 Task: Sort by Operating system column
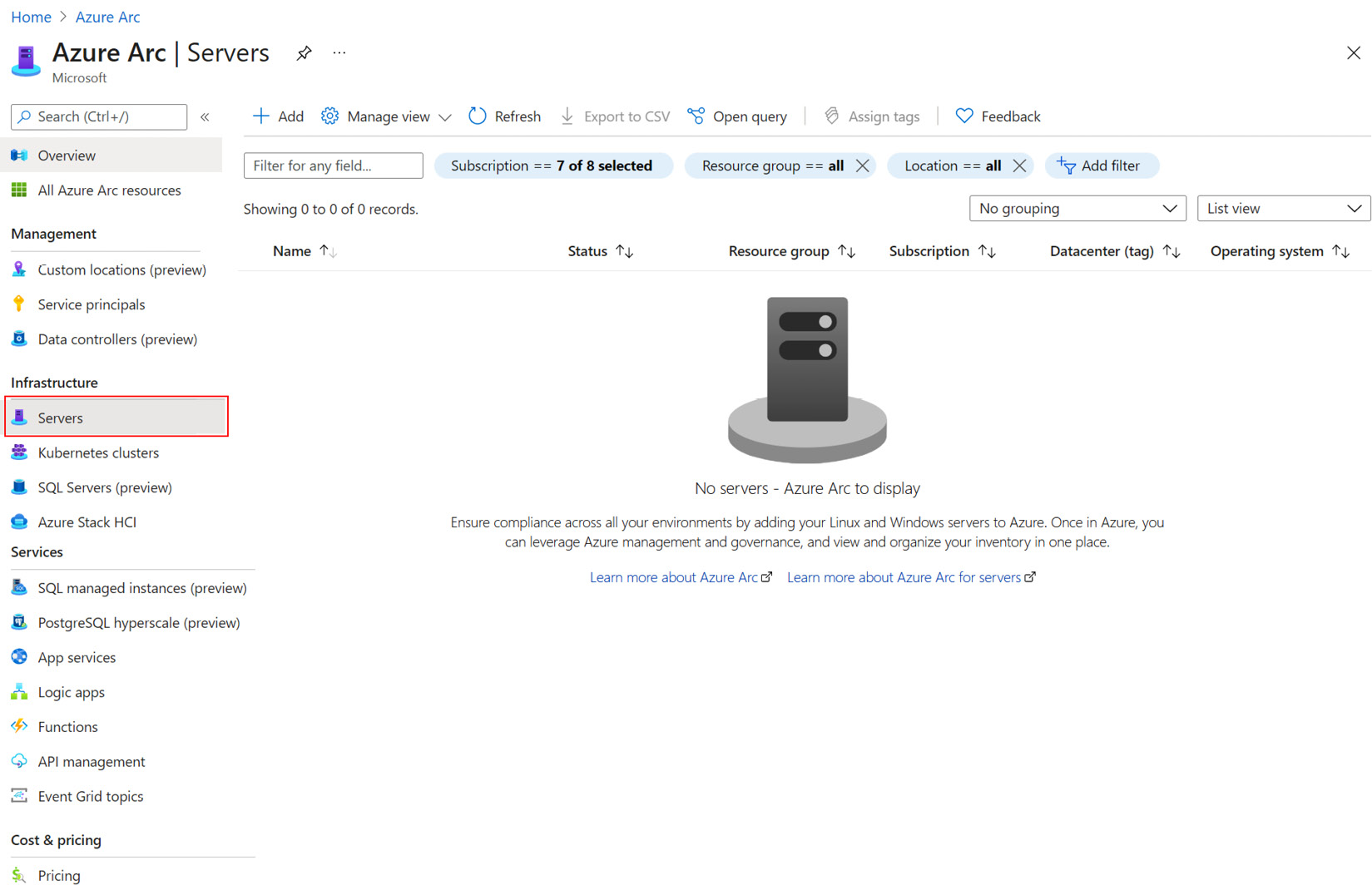click(x=1280, y=251)
